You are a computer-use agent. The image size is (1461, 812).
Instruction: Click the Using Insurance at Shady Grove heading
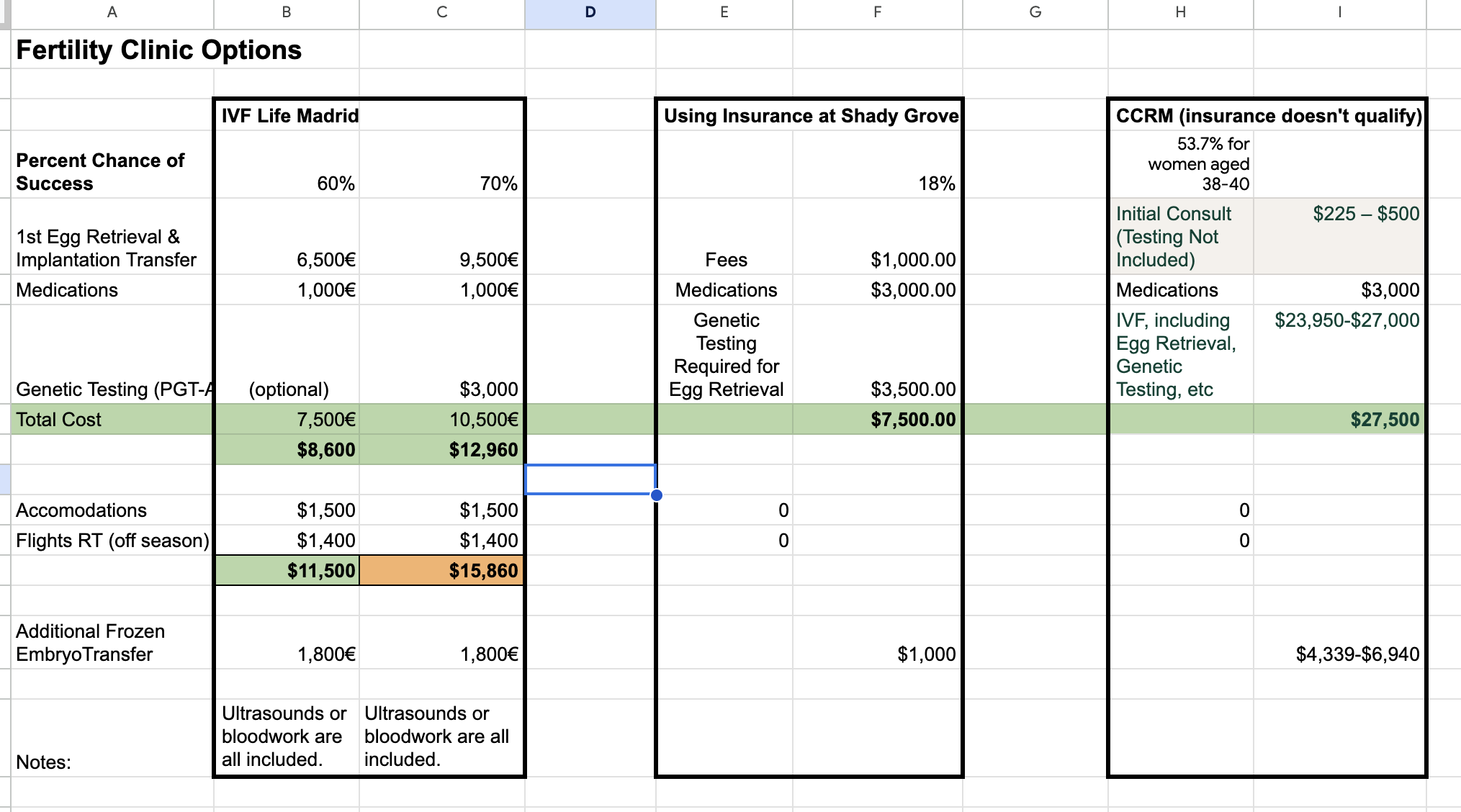click(x=809, y=116)
